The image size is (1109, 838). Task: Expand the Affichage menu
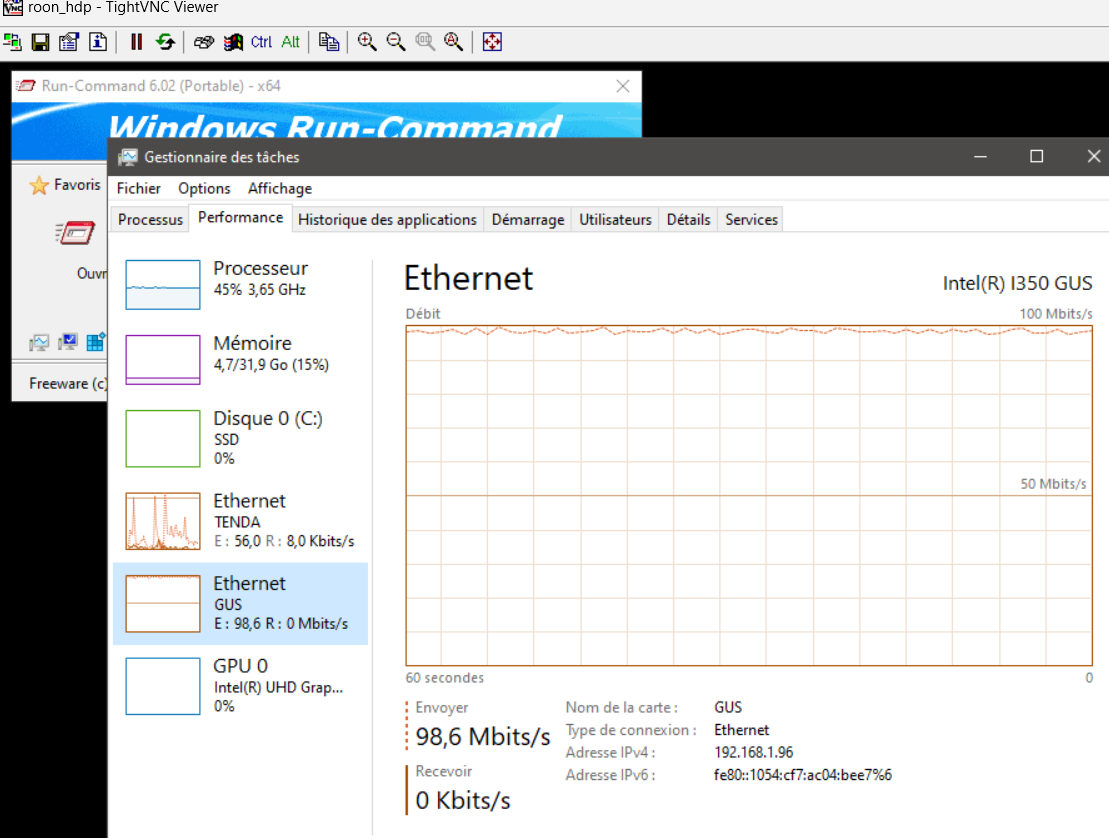coord(280,188)
